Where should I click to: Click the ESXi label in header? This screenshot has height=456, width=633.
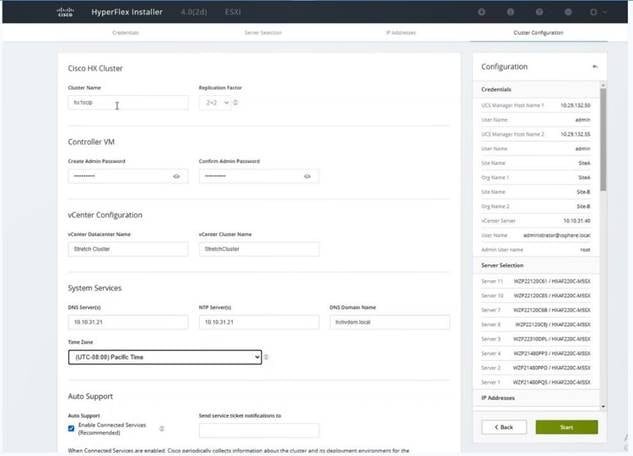click(x=233, y=12)
